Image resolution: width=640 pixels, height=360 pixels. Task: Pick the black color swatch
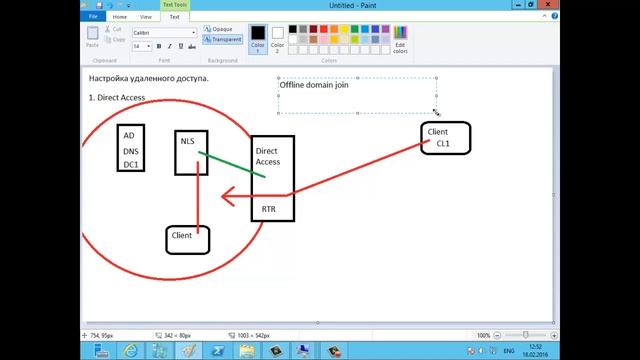(x=293, y=29)
